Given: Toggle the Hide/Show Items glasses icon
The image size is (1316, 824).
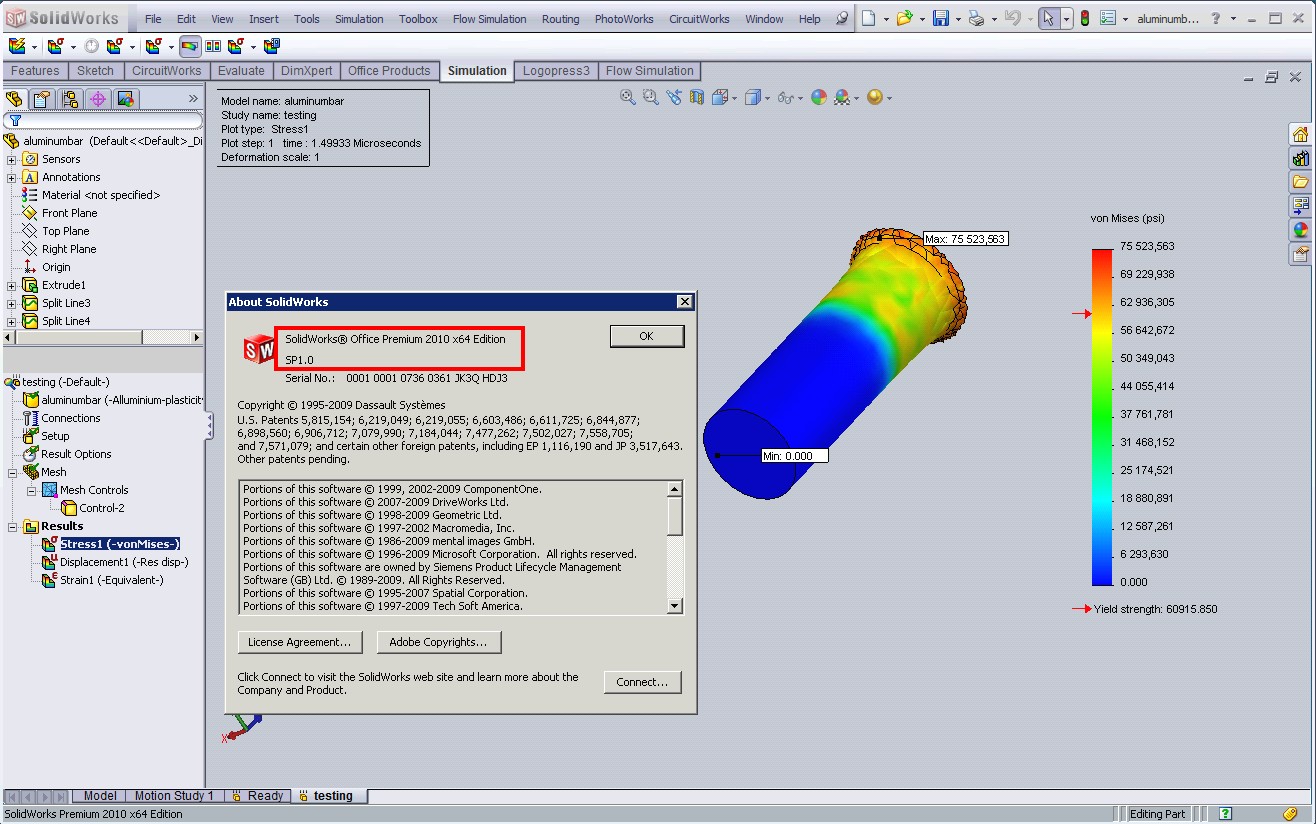Looking at the screenshot, I should (x=786, y=97).
